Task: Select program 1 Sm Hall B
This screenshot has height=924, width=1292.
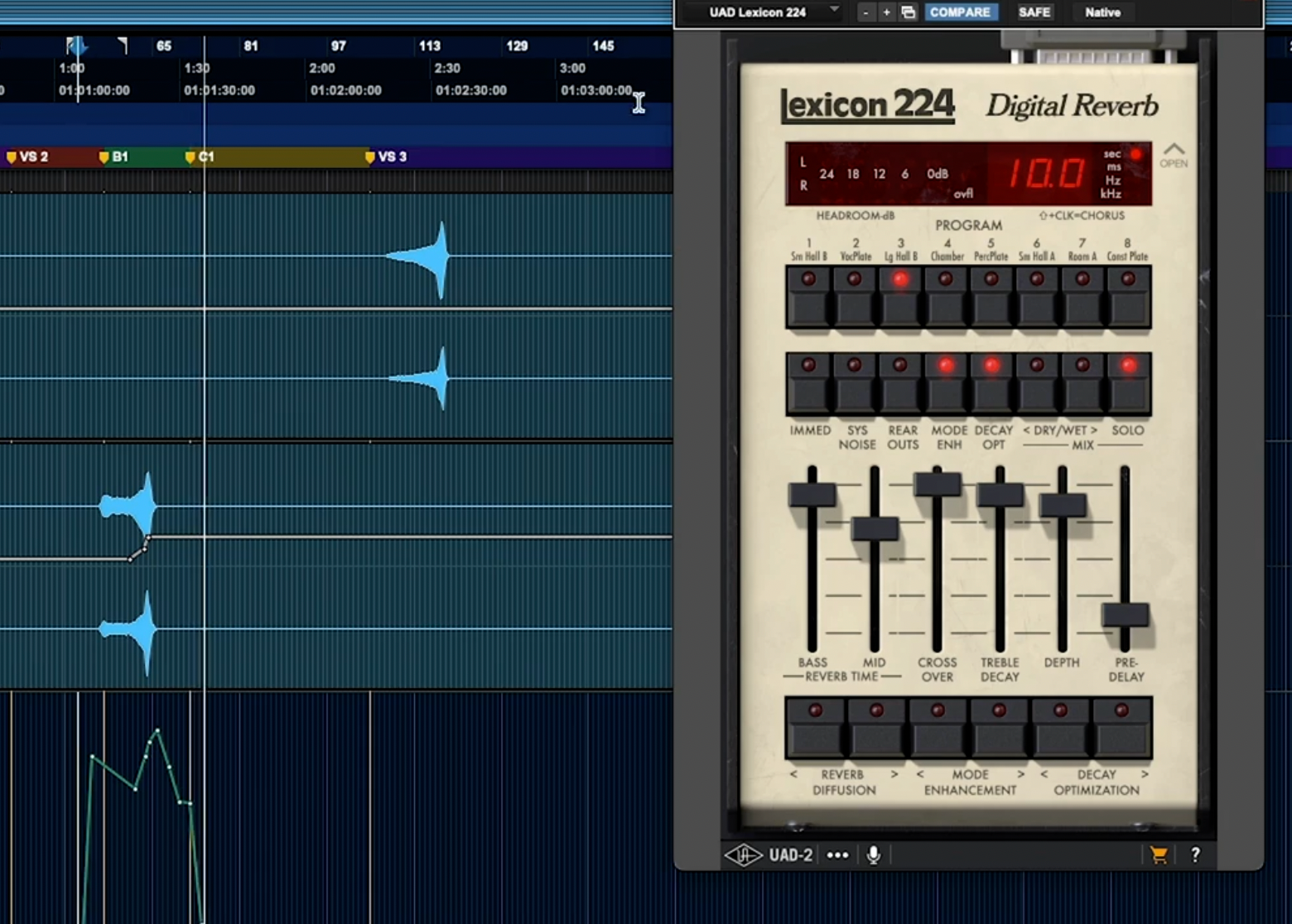Action: (808, 299)
